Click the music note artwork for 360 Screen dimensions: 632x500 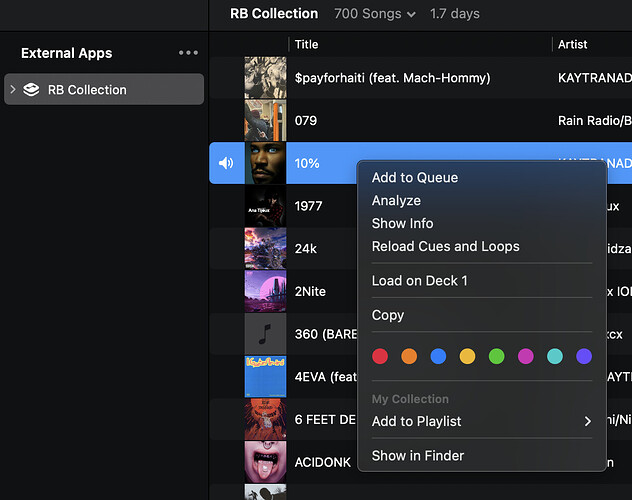[x=265, y=334]
